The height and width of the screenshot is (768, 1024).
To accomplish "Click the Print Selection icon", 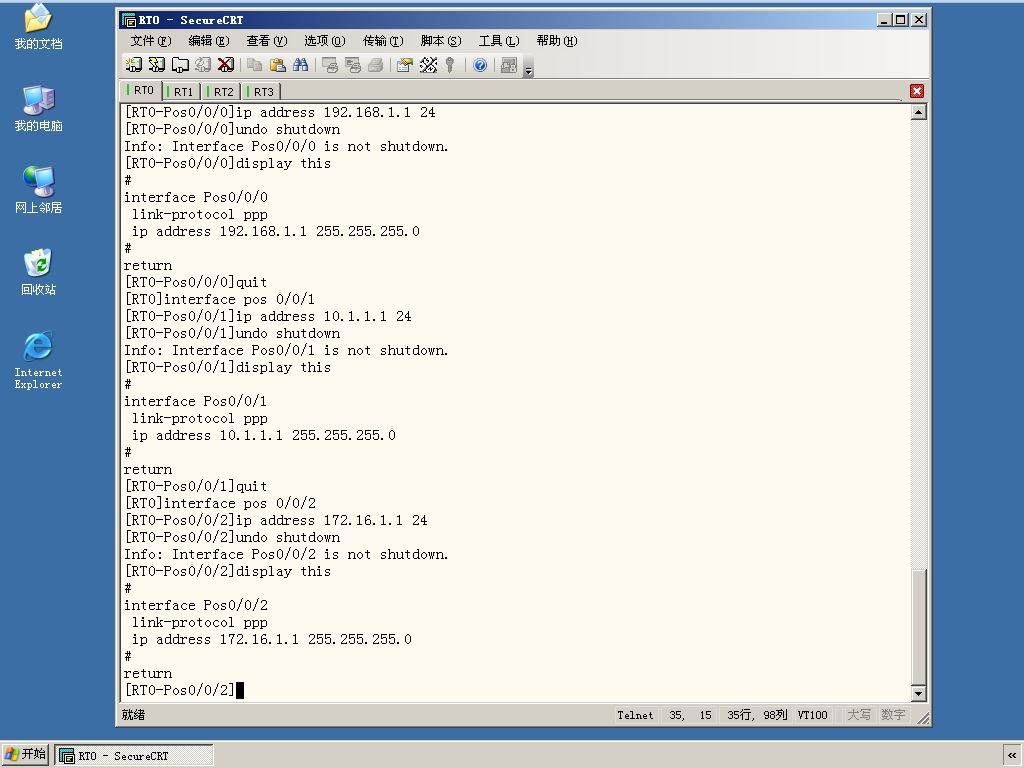I will (x=353, y=65).
